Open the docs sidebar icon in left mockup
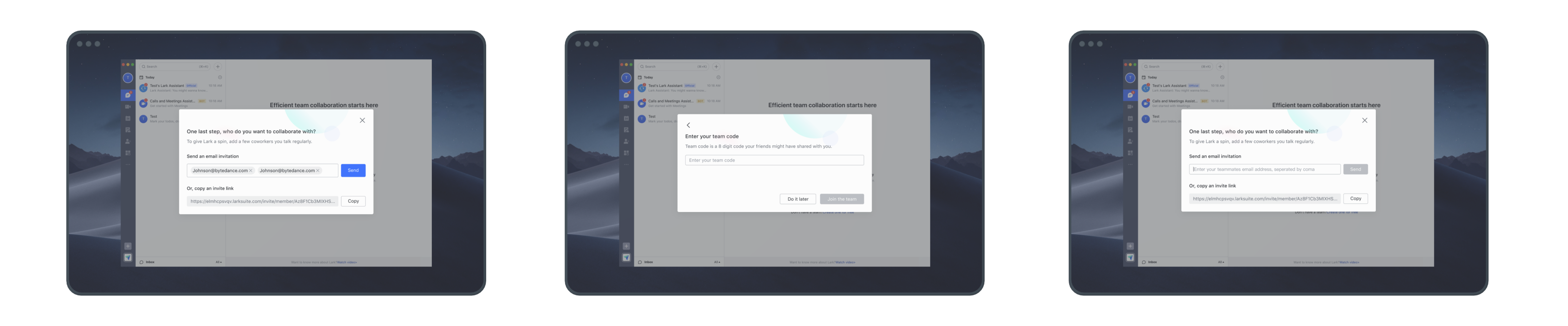Image resolution: width=1568 pixels, height=326 pixels. (x=128, y=130)
